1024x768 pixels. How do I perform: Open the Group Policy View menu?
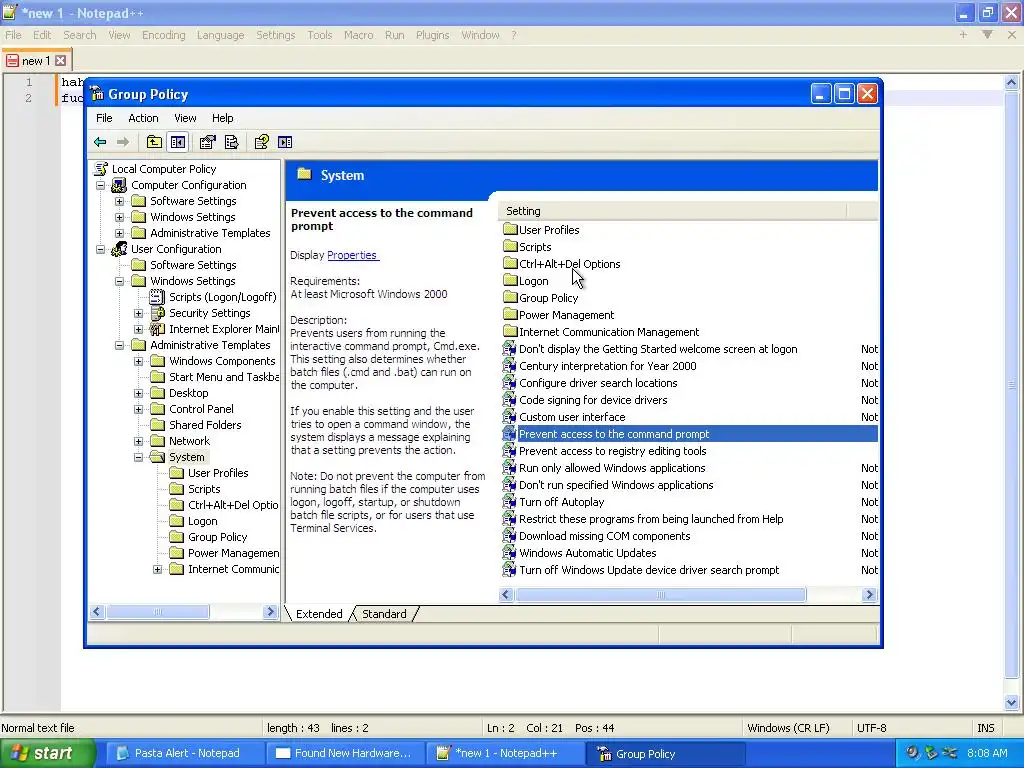[x=185, y=118]
